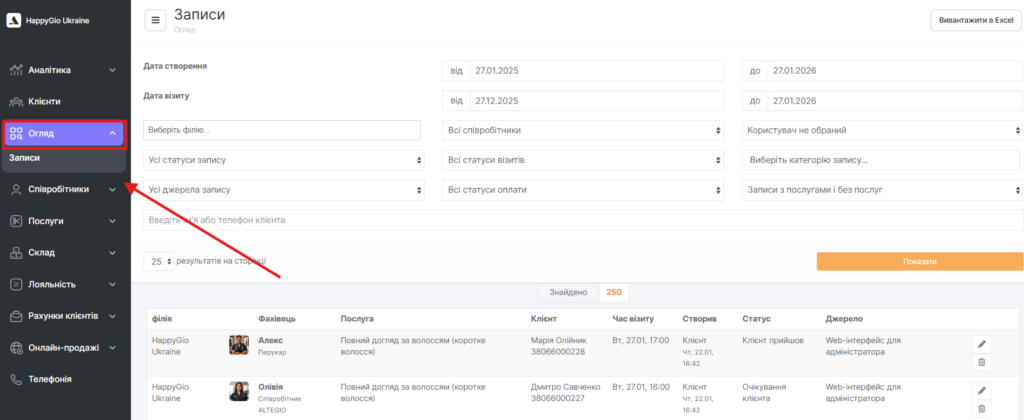Screen dimensions: 1024x420
Task: Open the Всі статуси оплати dropdown
Action: pos(582,190)
